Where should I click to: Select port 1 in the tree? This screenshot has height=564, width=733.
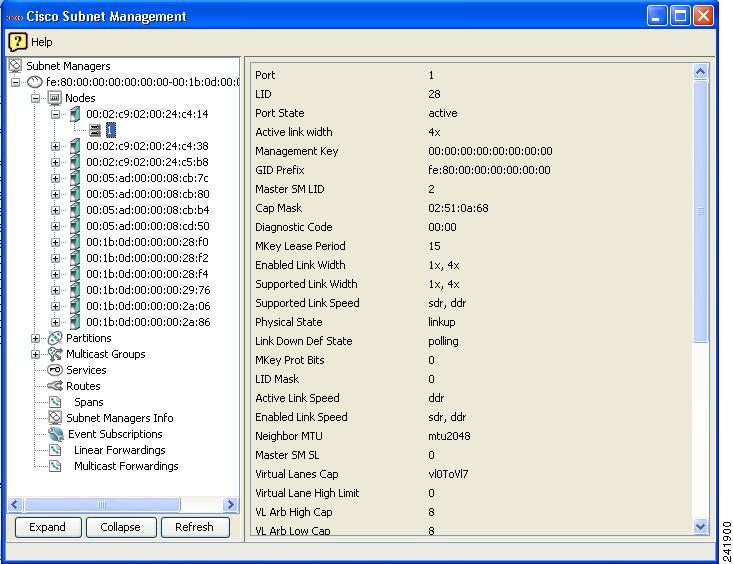[x=111, y=130]
